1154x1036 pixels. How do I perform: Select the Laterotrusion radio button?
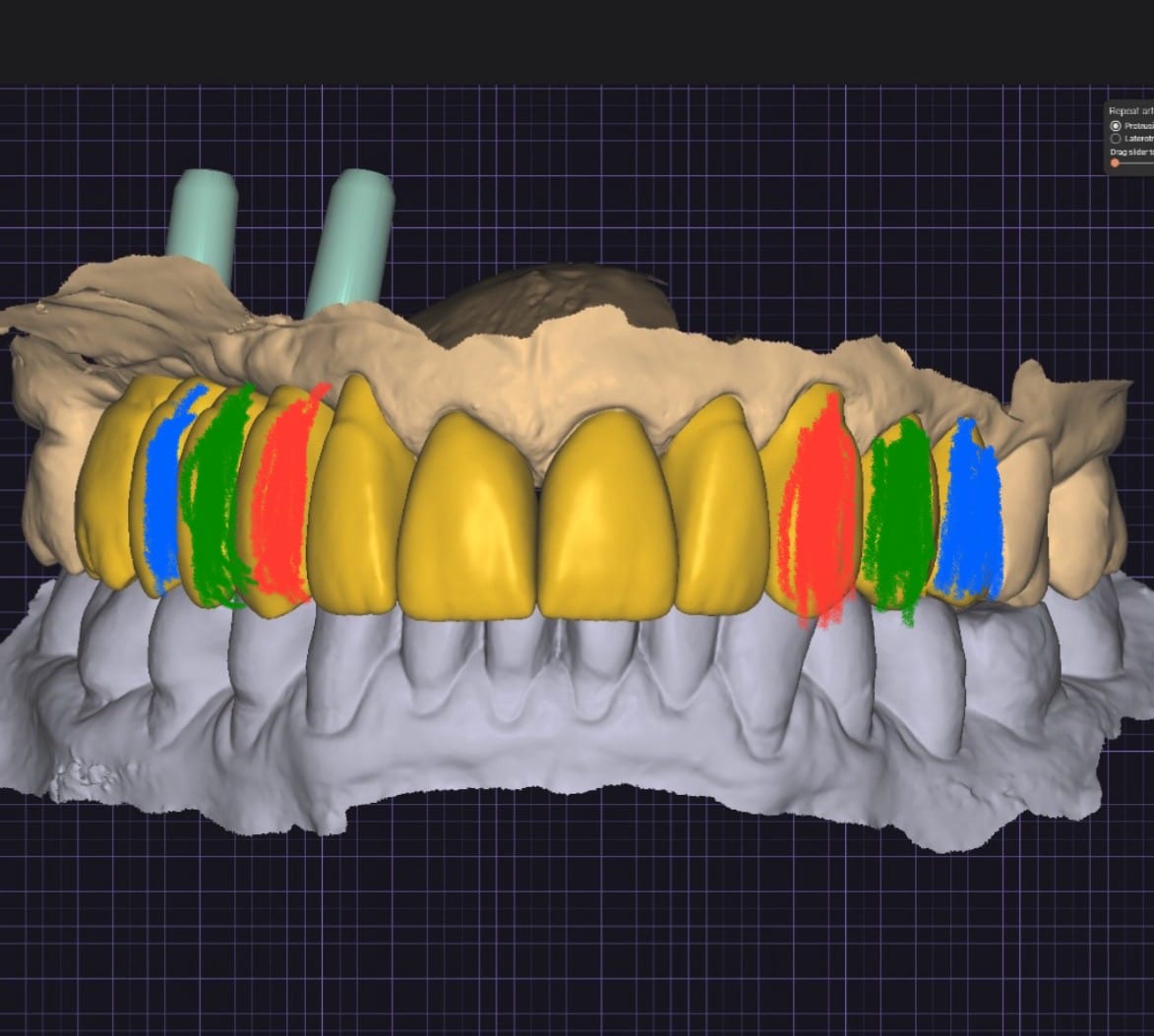[x=1115, y=139]
